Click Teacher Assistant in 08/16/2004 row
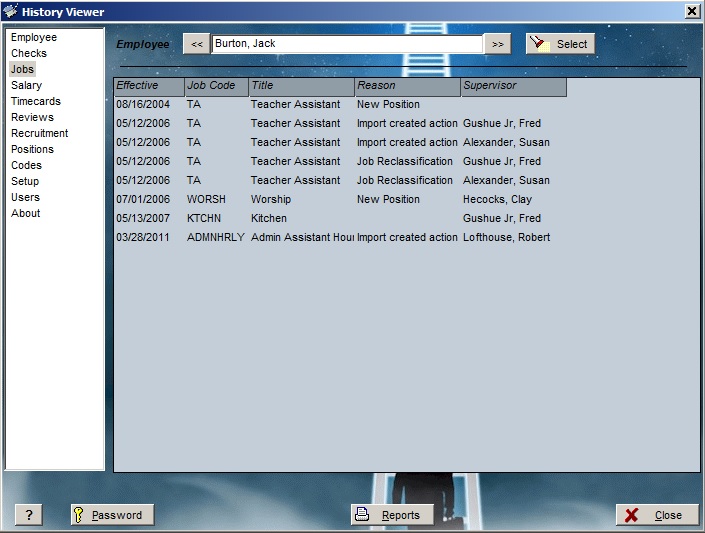705x533 pixels. [x=295, y=104]
